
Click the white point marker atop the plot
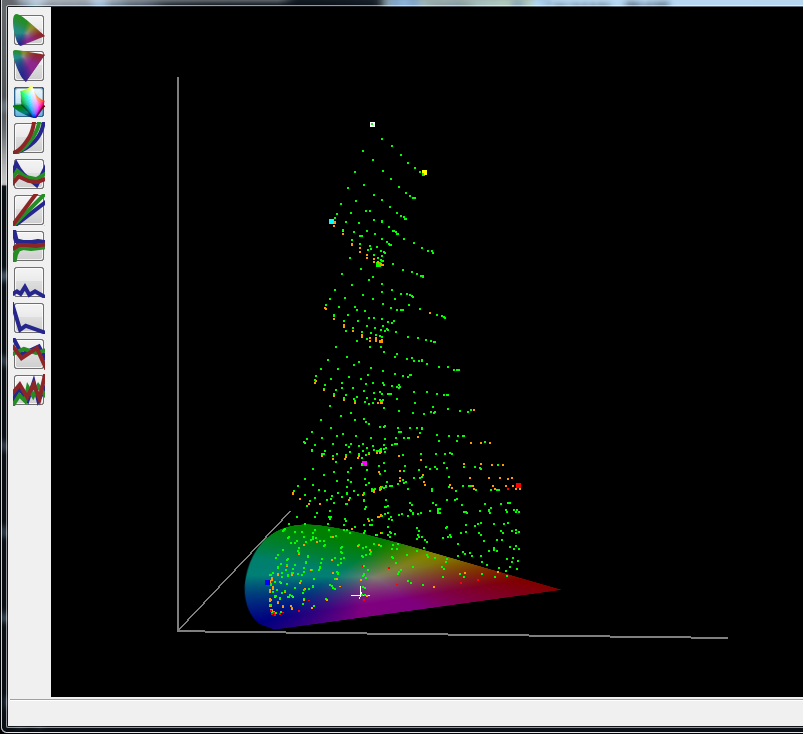click(x=372, y=124)
